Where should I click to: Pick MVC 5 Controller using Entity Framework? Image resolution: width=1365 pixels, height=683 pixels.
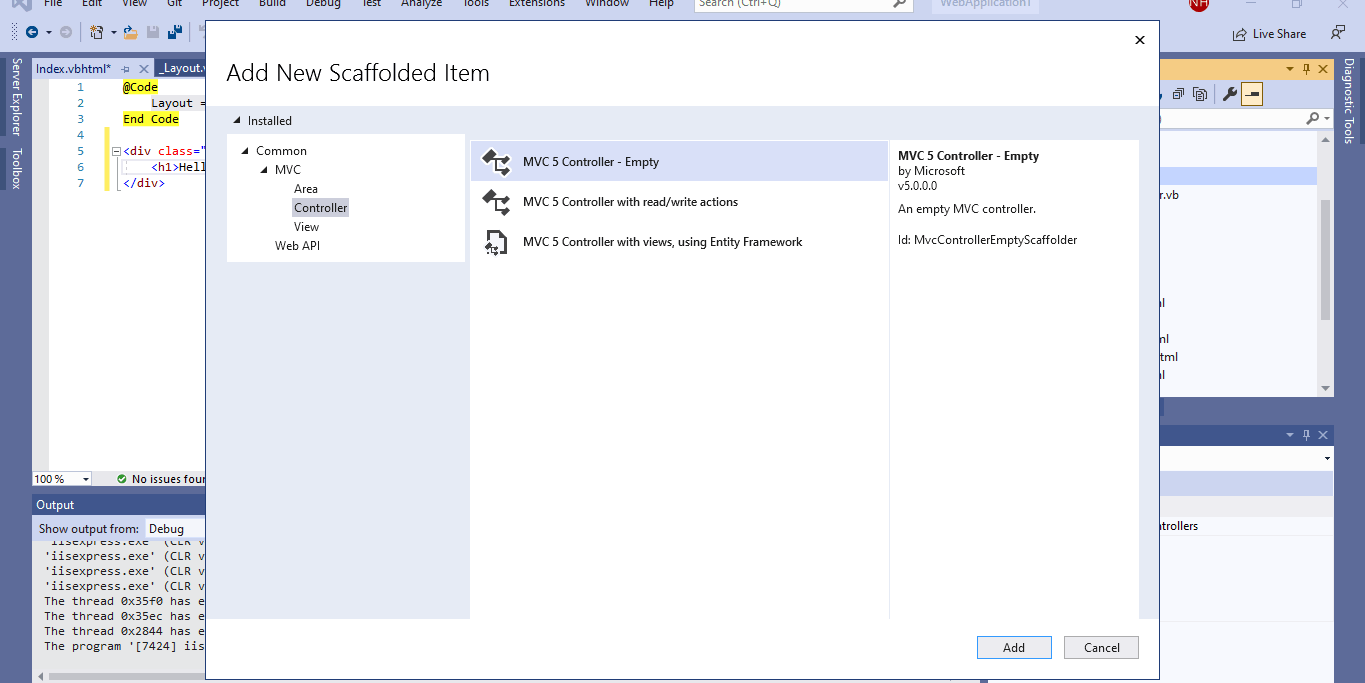pos(662,242)
